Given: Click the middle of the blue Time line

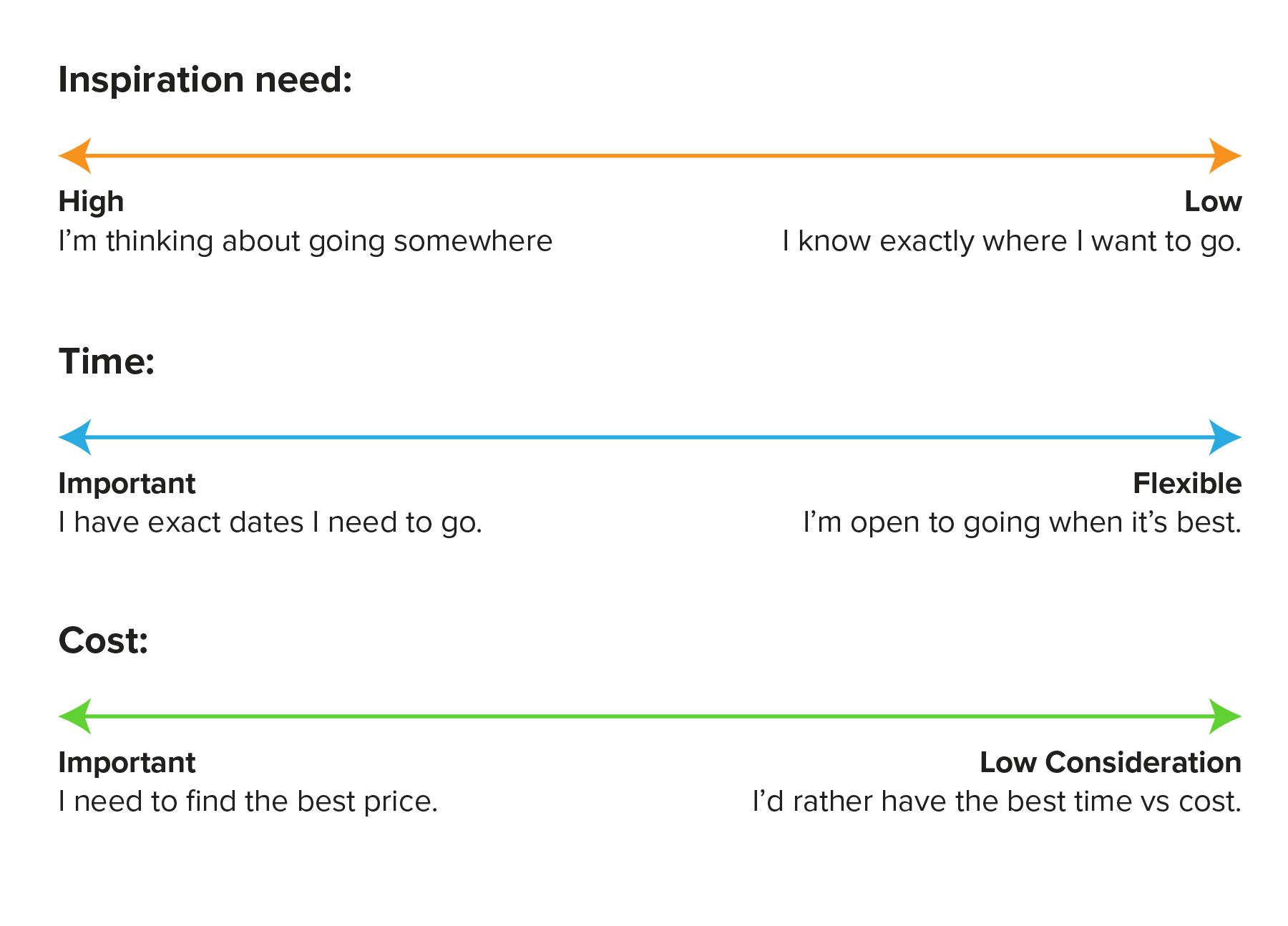Looking at the screenshot, I should 650,437.
